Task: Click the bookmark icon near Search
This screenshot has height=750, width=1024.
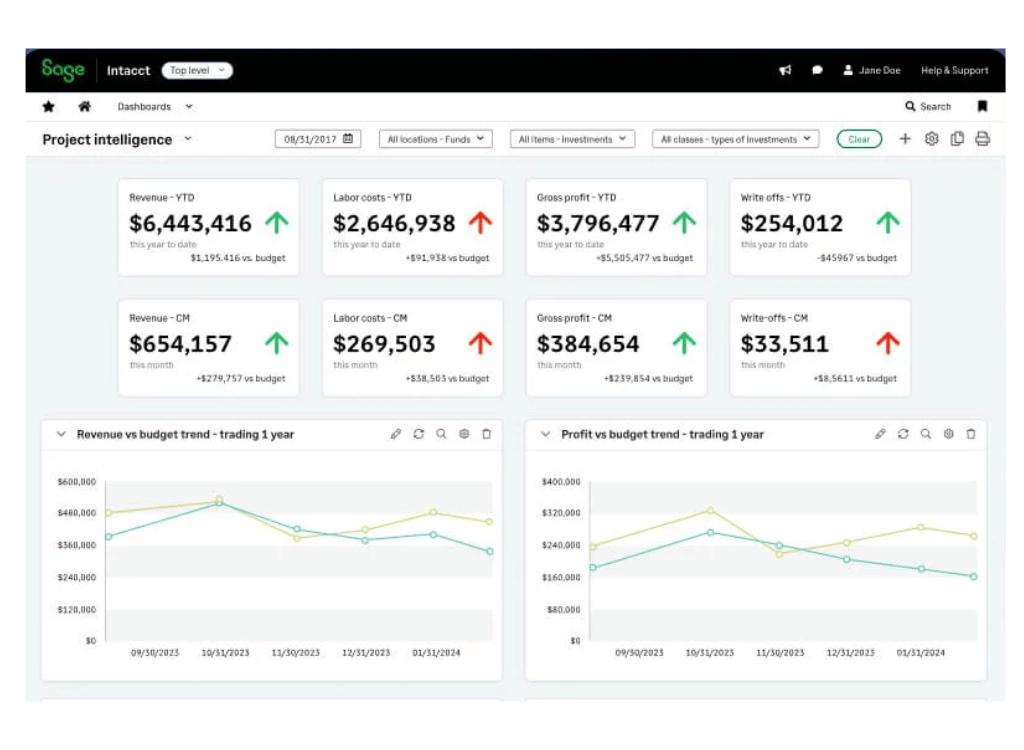Action: tap(983, 106)
